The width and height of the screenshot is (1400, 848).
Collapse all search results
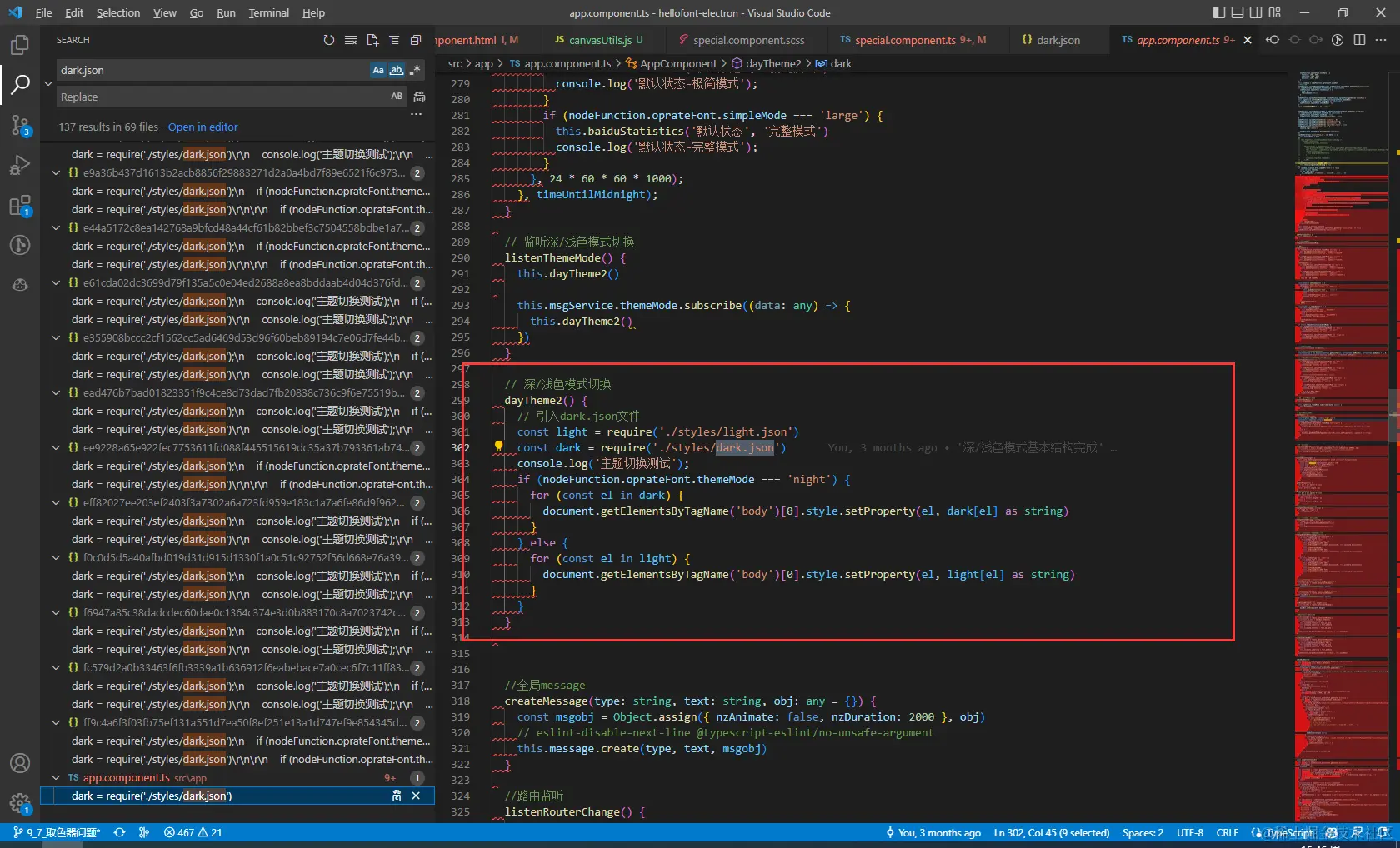pyautogui.click(x=416, y=40)
